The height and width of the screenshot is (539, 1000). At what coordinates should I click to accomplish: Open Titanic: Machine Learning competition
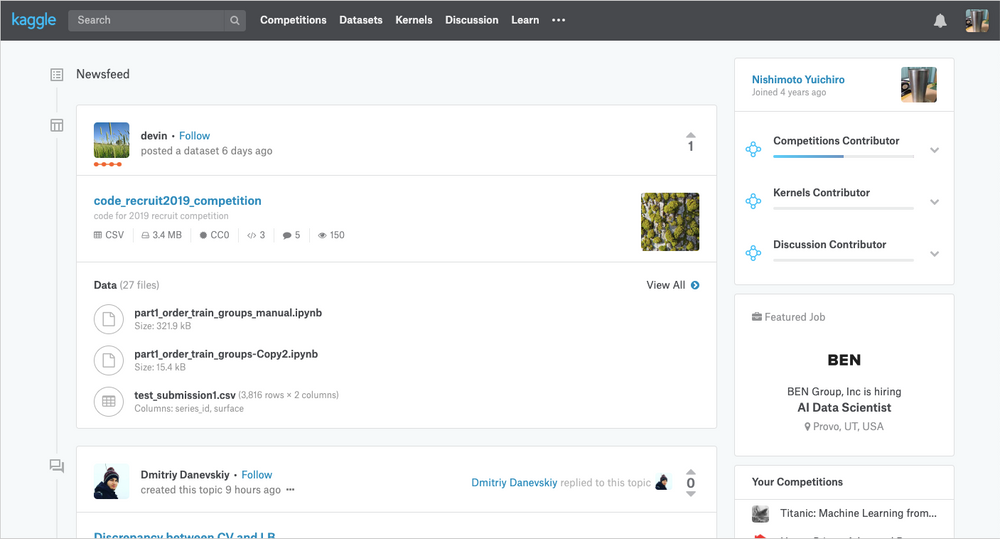[858, 513]
